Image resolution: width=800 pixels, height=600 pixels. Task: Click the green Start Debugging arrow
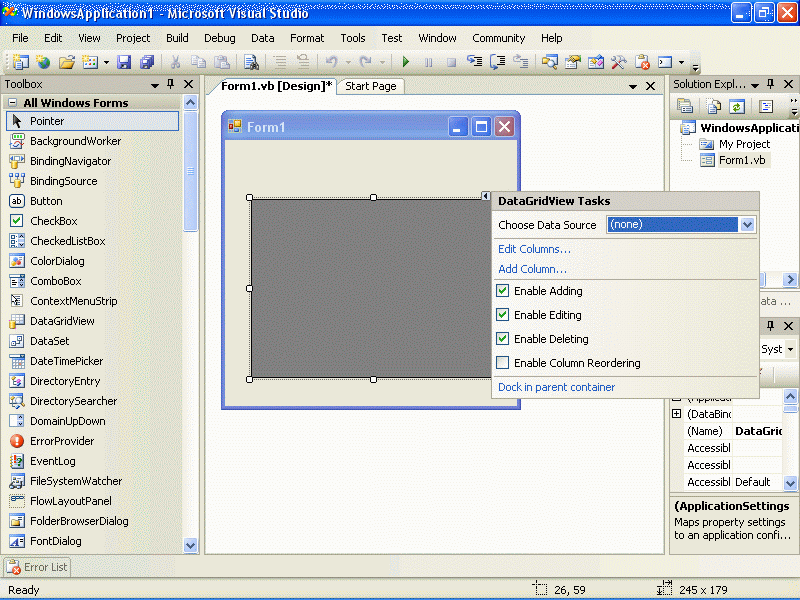tap(406, 62)
